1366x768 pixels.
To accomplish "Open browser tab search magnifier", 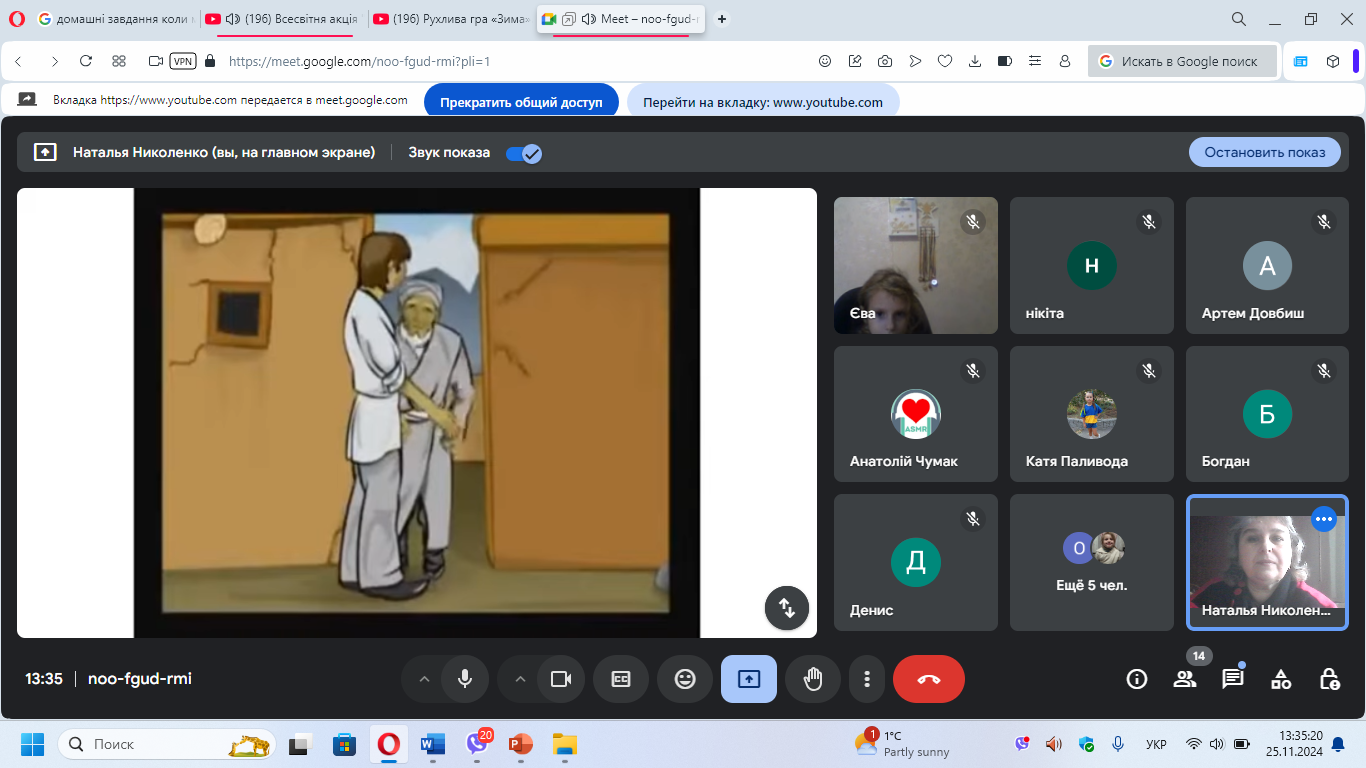I will pyautogui.click(x=1239, y=19).
